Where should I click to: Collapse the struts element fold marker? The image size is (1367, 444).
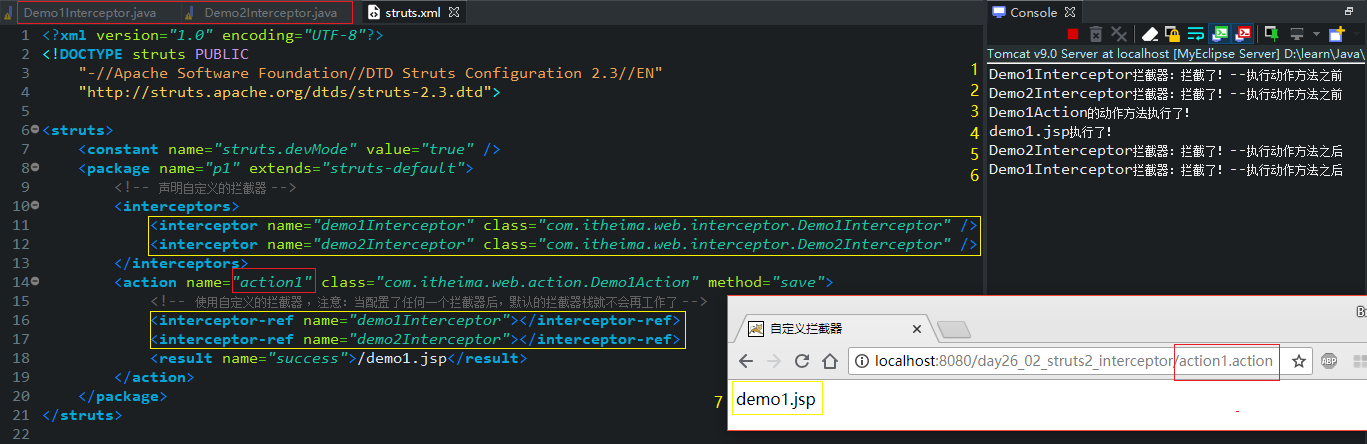[35, 130]
